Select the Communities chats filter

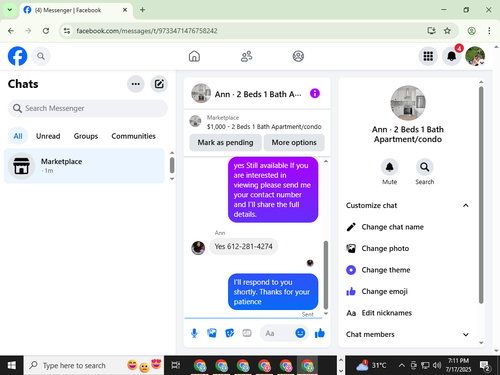coord(133,136)
